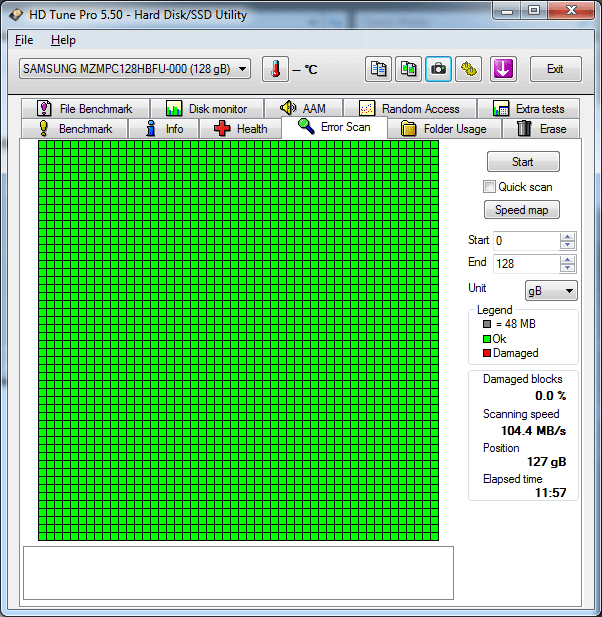This screenshot has width=602, height=617.
Task: Maximize the HD Tune Pro window
Action: coord(534,11)
